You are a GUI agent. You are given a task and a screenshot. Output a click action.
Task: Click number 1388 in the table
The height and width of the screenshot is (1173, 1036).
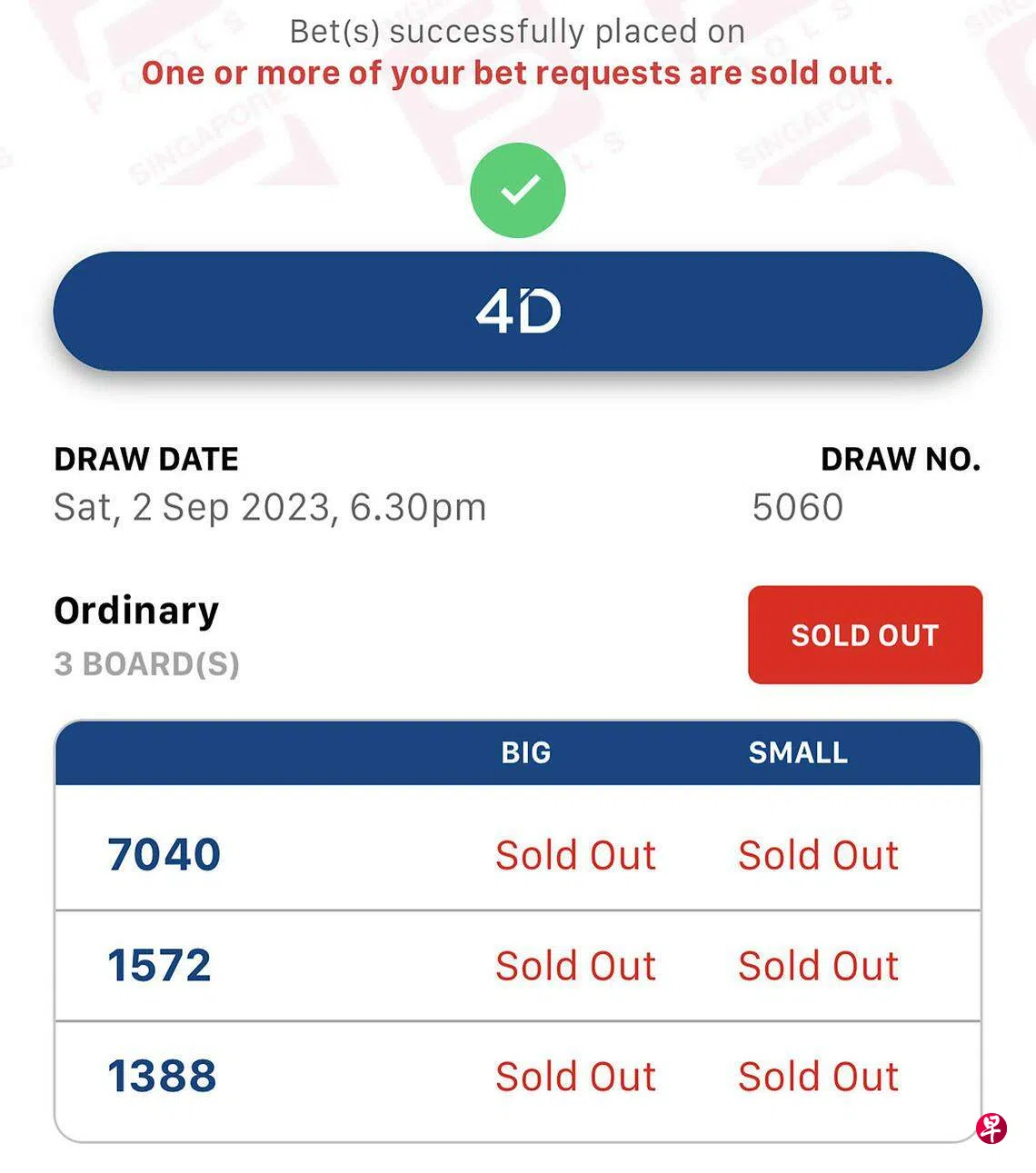(x=163, y=1076)
